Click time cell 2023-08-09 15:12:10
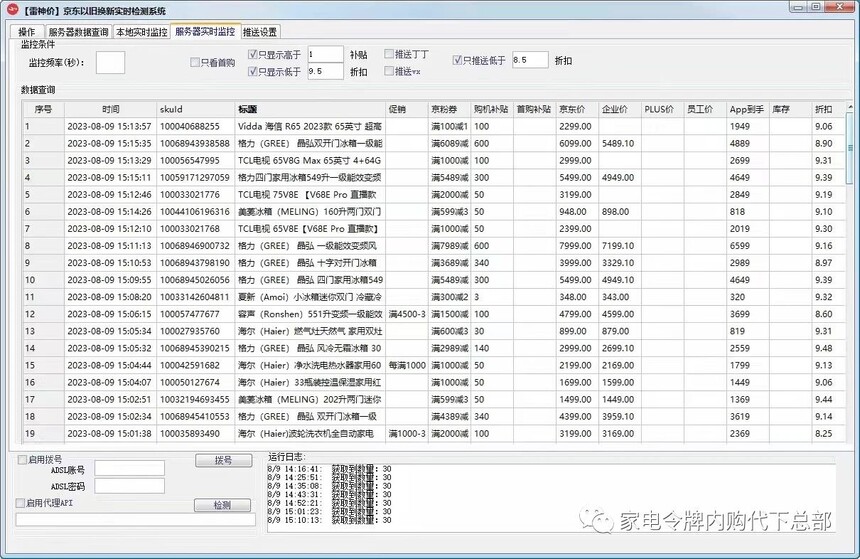The width and height of the screenshot is (860, 559). pos(109,228)
